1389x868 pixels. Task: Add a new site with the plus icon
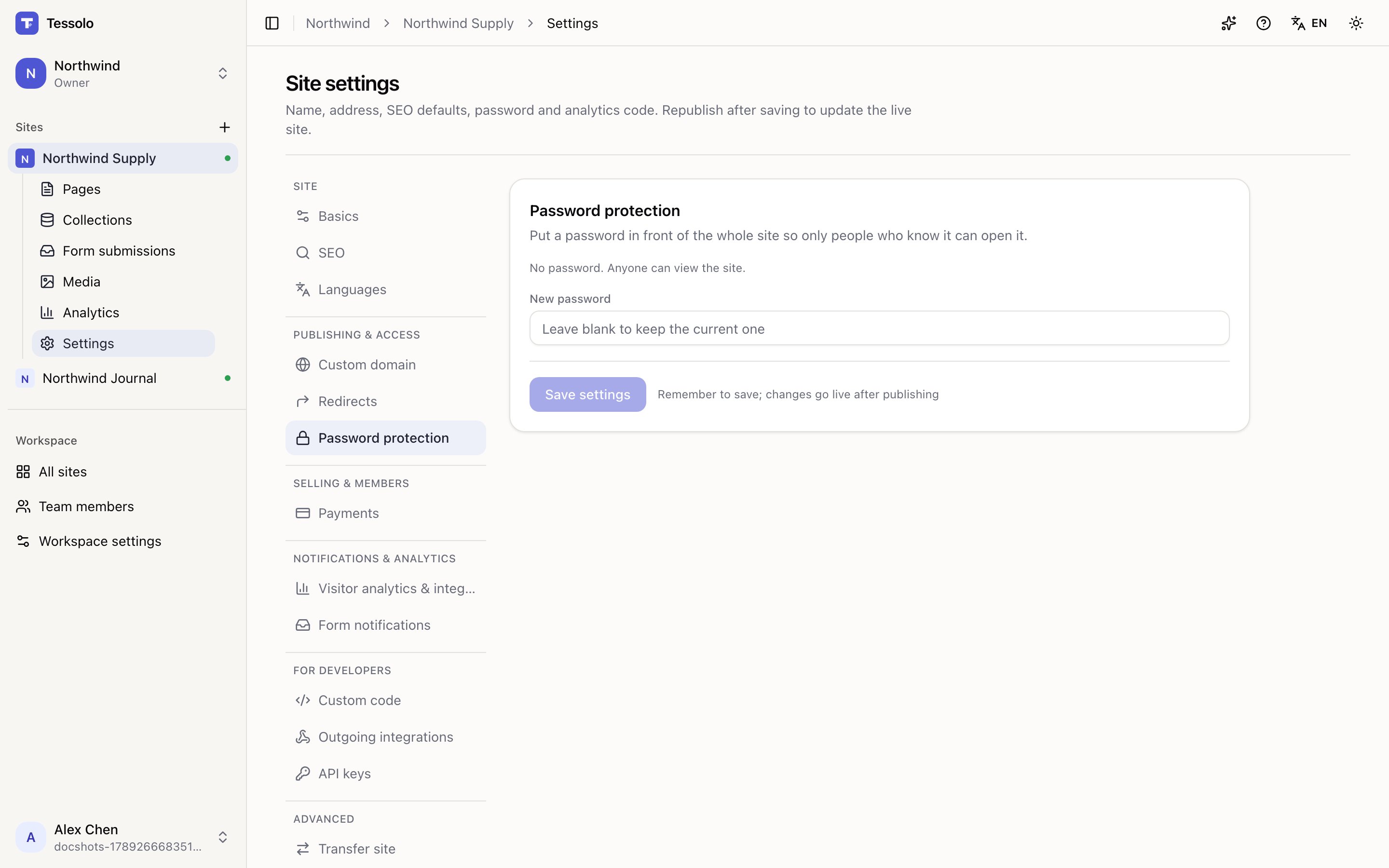pos(224,127)
